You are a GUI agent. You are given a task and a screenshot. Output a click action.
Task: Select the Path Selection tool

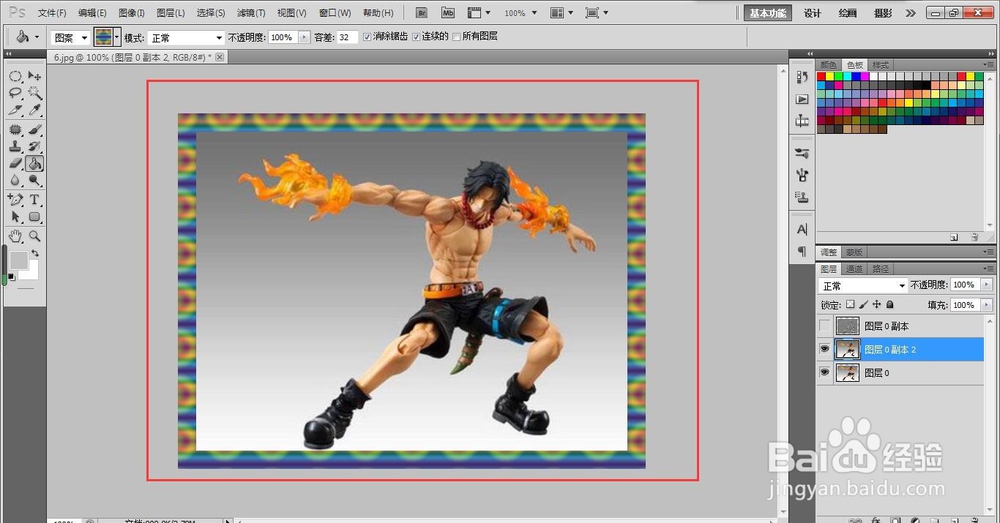pyautogui.click(x=15, y=217)
